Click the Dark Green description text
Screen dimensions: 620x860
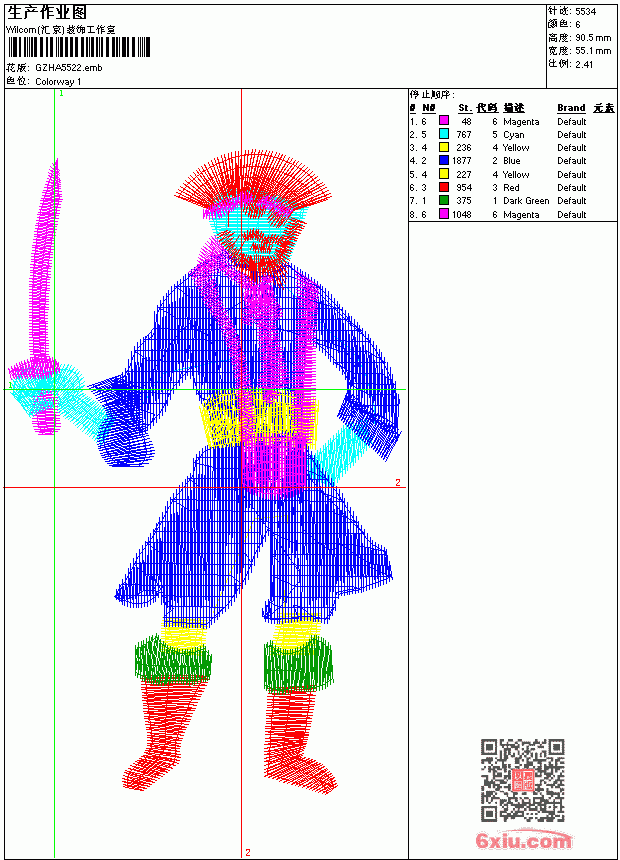click(x=526, y=201)
